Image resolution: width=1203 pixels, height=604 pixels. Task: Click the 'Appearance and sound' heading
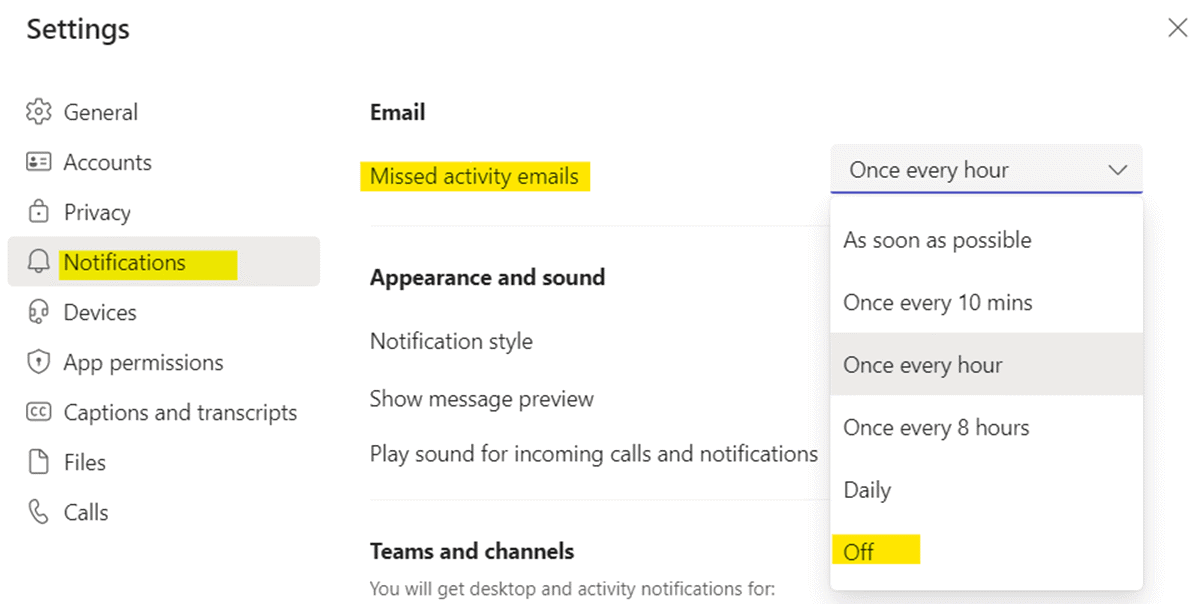pyautogui.click(x=488, y=277)
